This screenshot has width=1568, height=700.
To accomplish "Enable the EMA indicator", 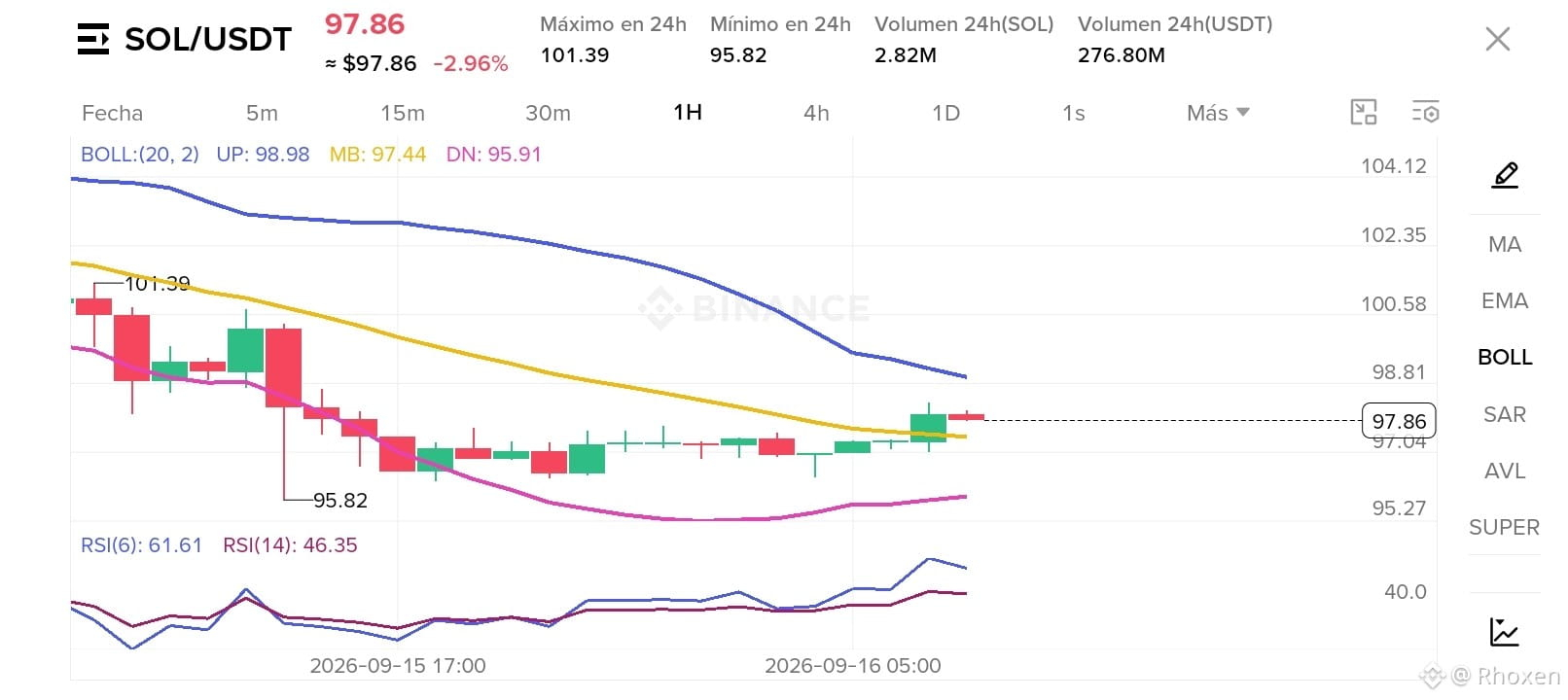I will [1505, 300].
